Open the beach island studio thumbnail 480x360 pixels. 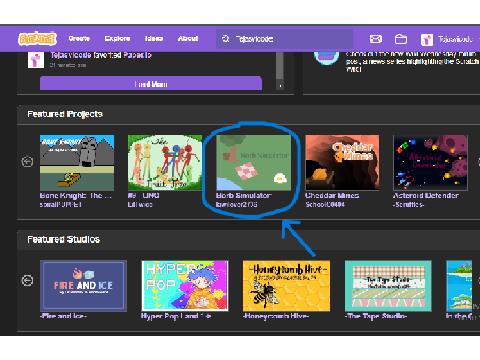[459, 286]
